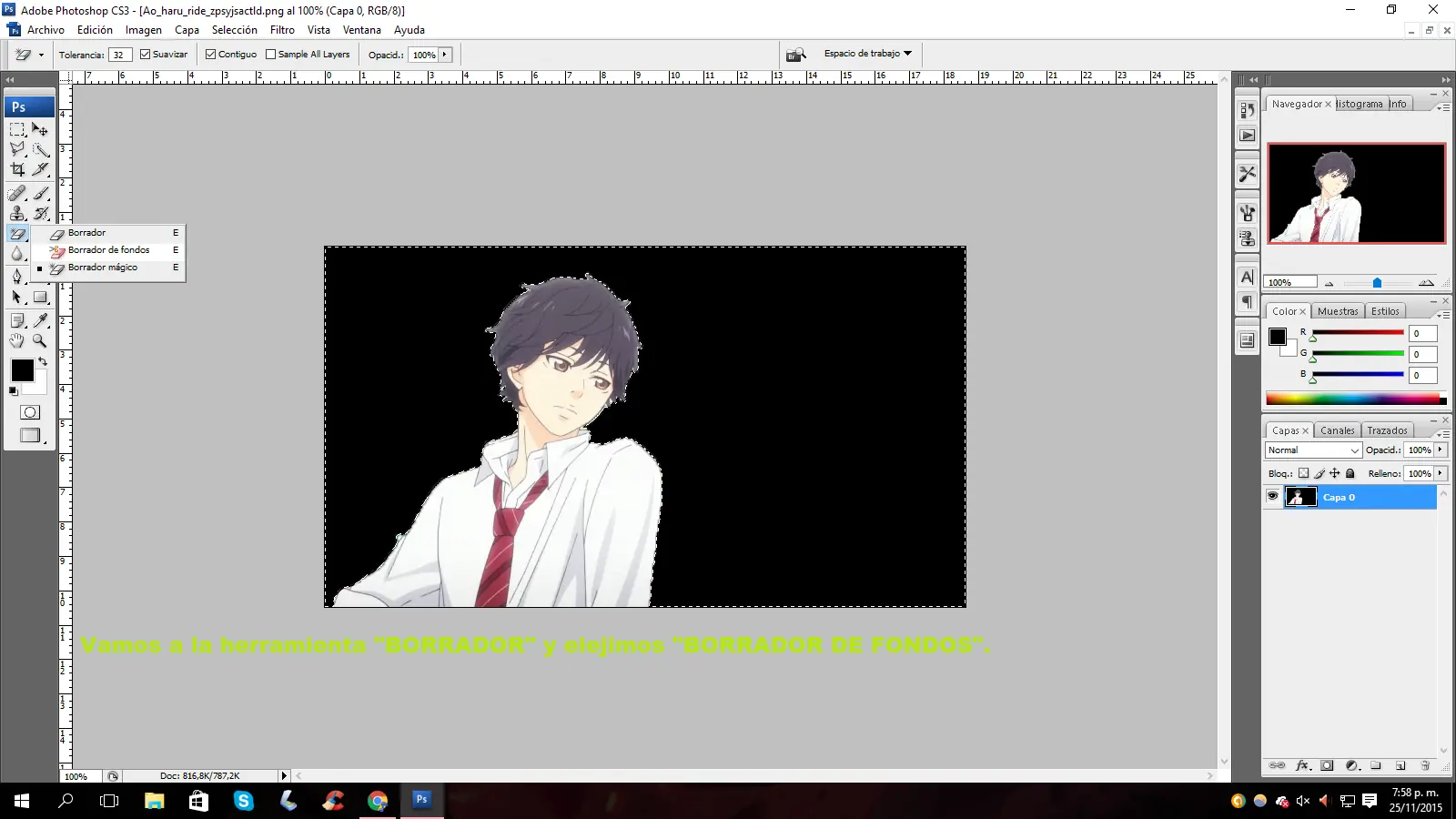
Task: Swap foreground and background colors
Action: coord(43,361)
